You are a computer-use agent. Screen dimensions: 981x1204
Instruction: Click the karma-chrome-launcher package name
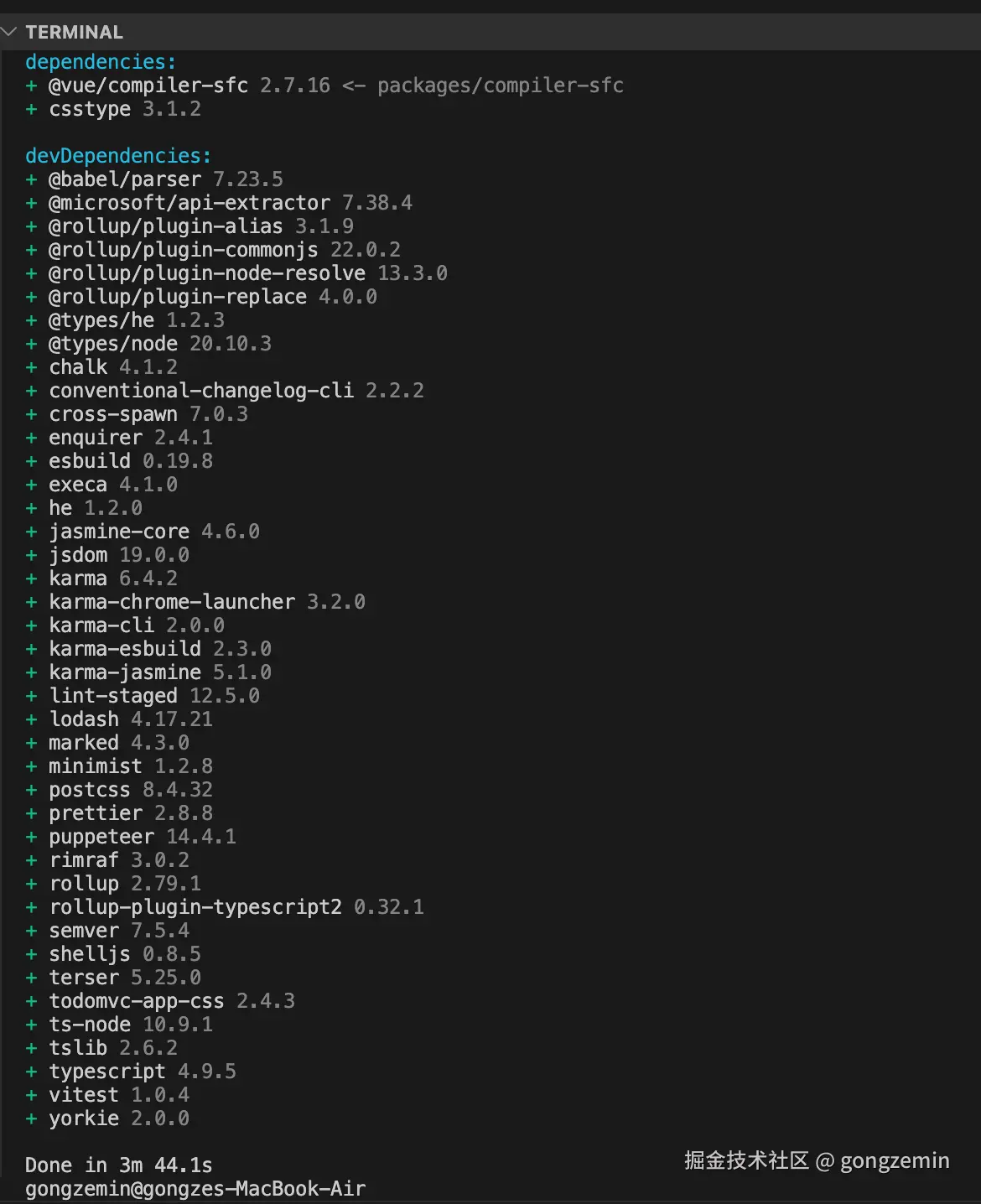point(172,602)
